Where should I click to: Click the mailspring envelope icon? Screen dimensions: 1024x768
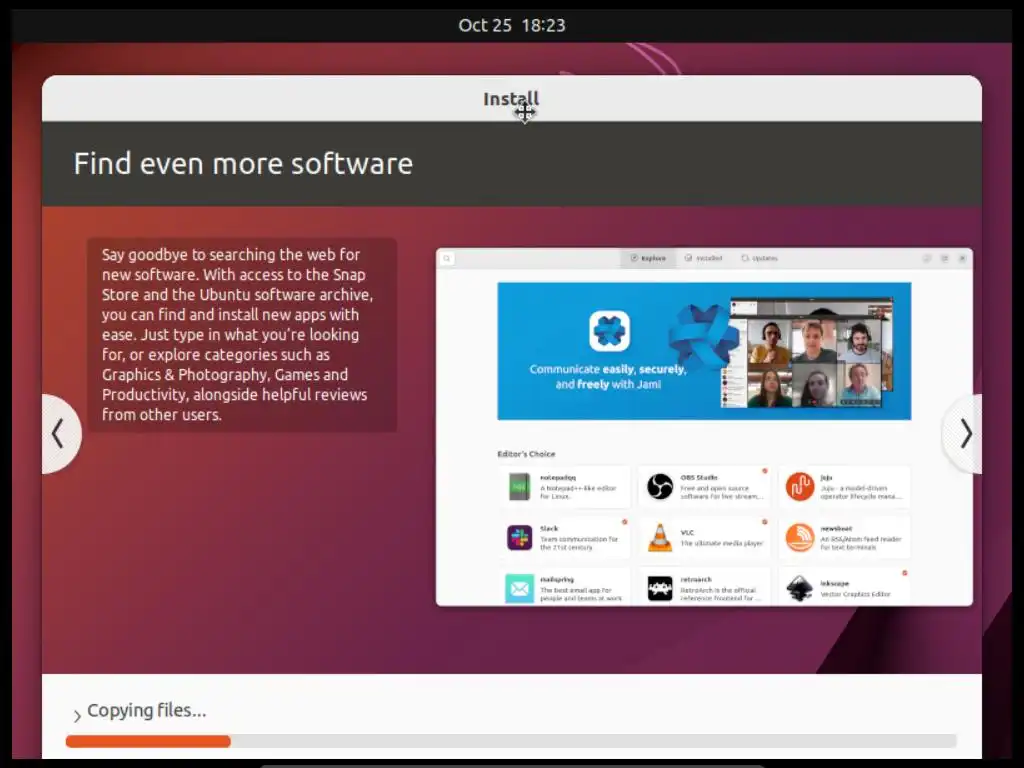coord(520,588)
